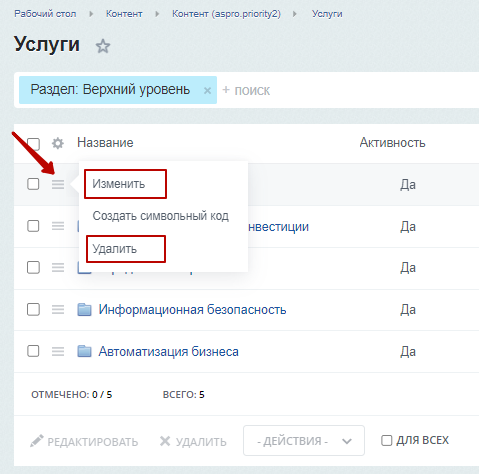Open column settings gear icon
Viewport: 479px width, 474px height.
coord(58,143)
